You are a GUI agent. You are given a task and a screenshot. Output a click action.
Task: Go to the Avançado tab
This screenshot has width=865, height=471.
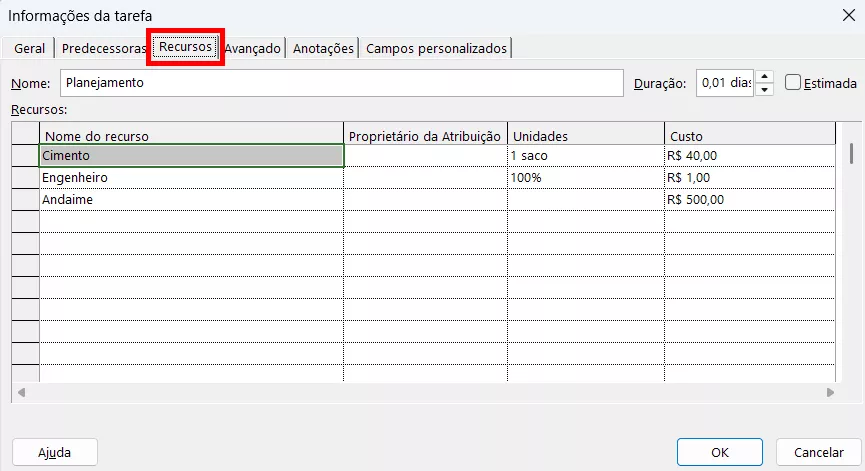tap(252, 48)
